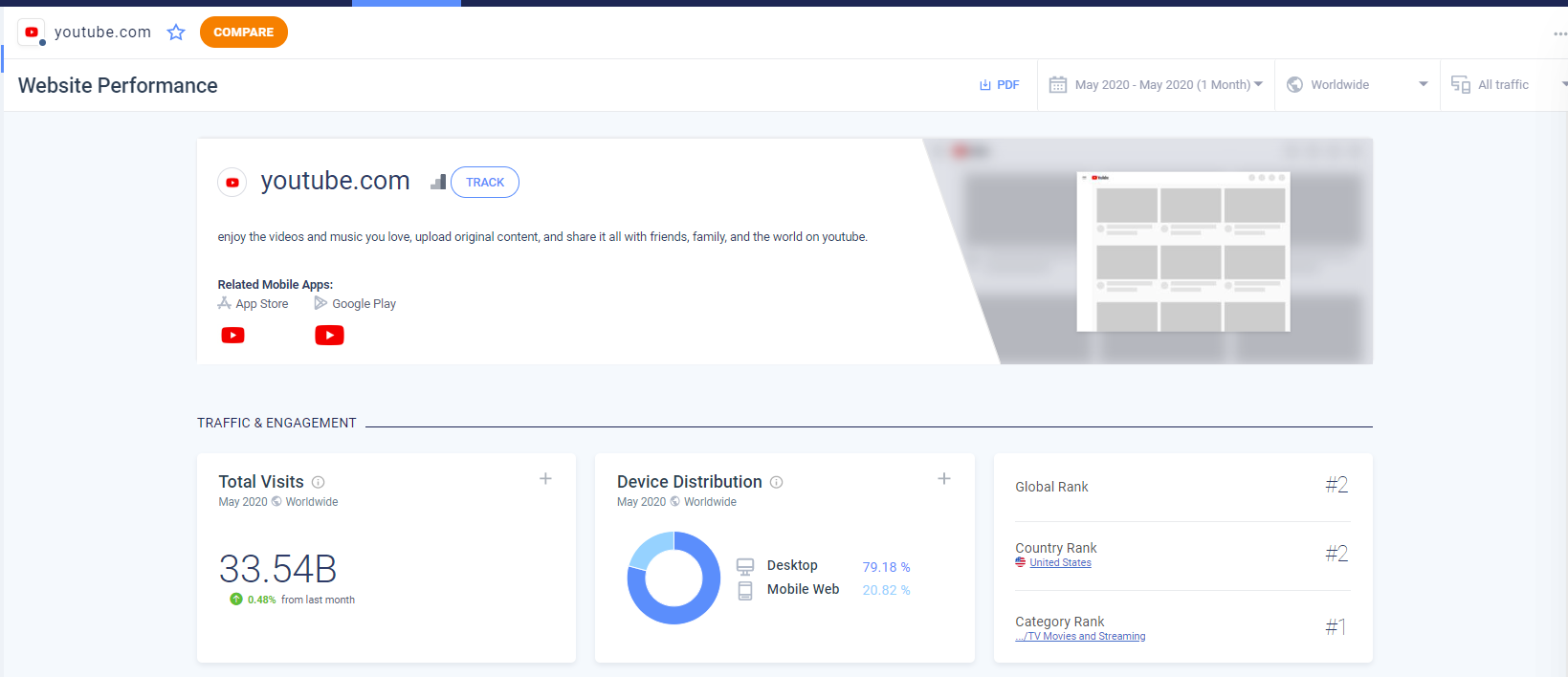Click the Total Visits info icon
This screenshot has width=1568, height=677.
tap(318, 483)
